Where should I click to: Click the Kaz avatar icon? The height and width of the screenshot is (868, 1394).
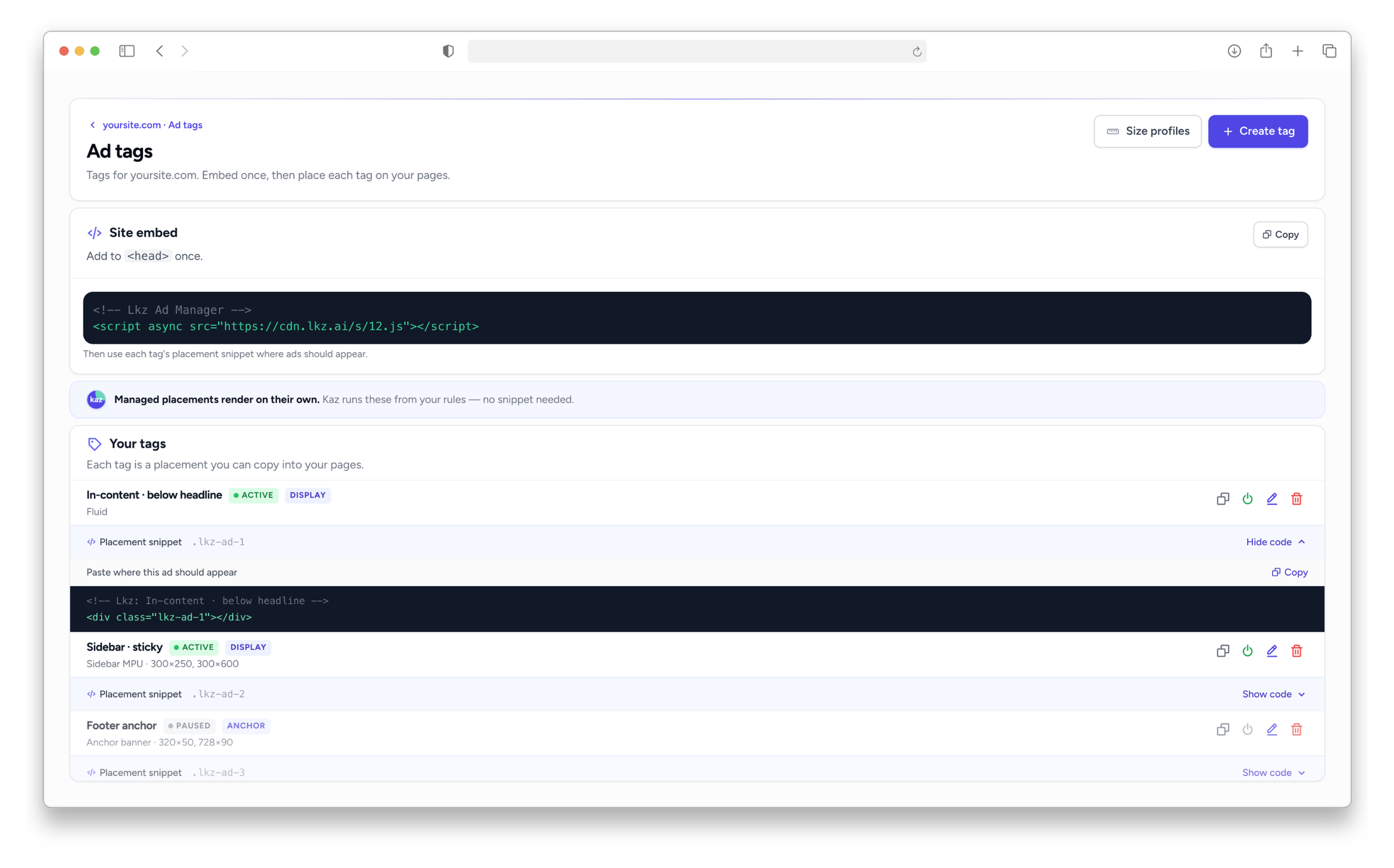tap(96, 399)
